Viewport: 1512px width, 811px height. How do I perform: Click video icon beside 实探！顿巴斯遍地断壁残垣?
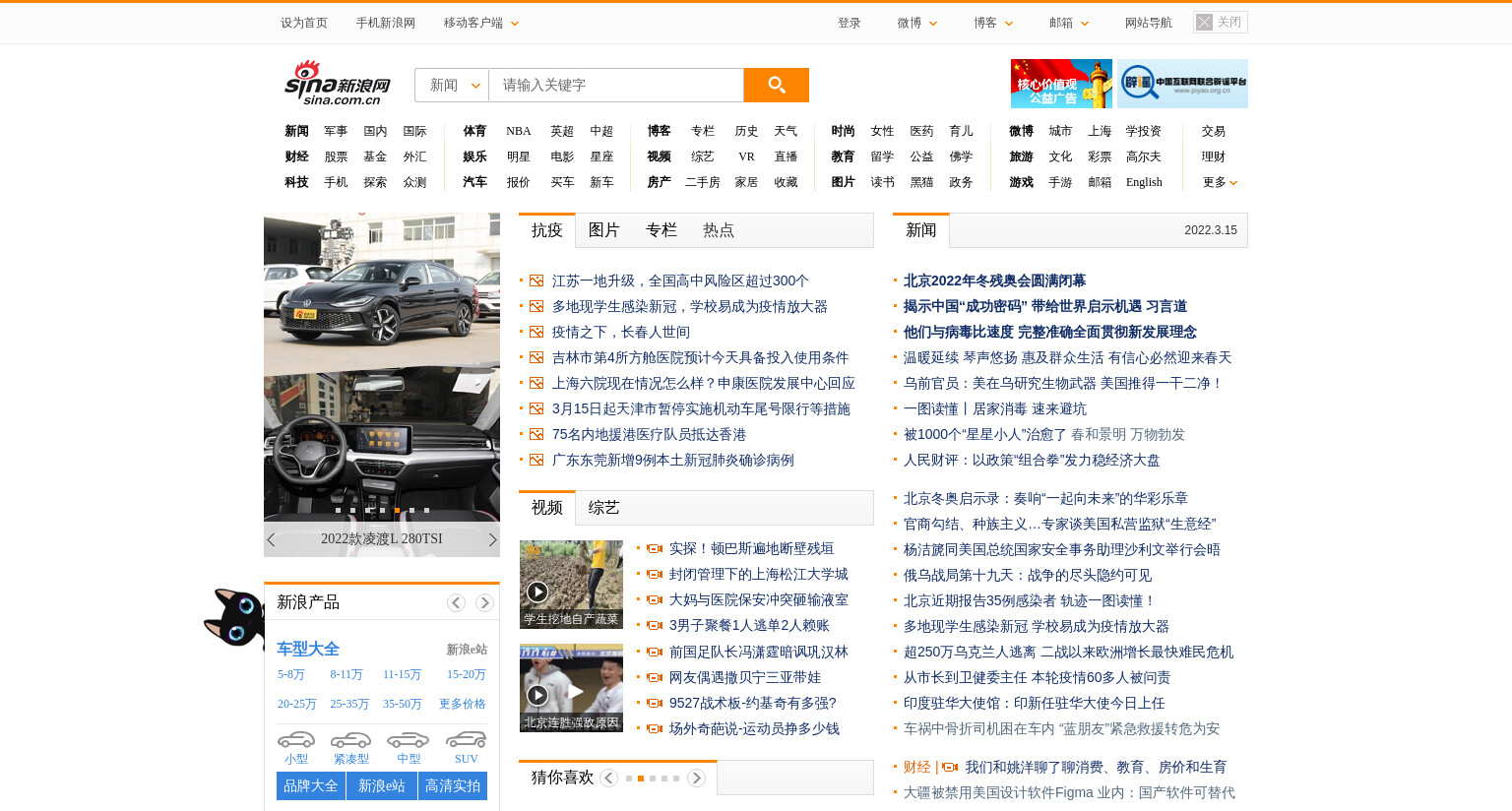tap(655, 548)
